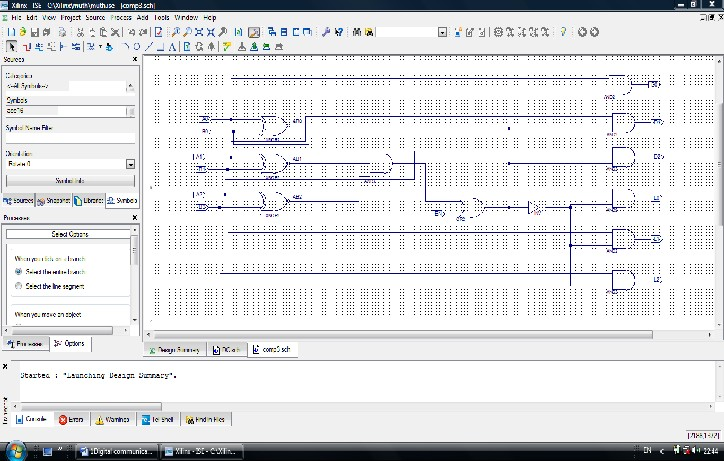Click the Categories list scroll arrow
Screen dimensions: 724x461
coord(130,86)
